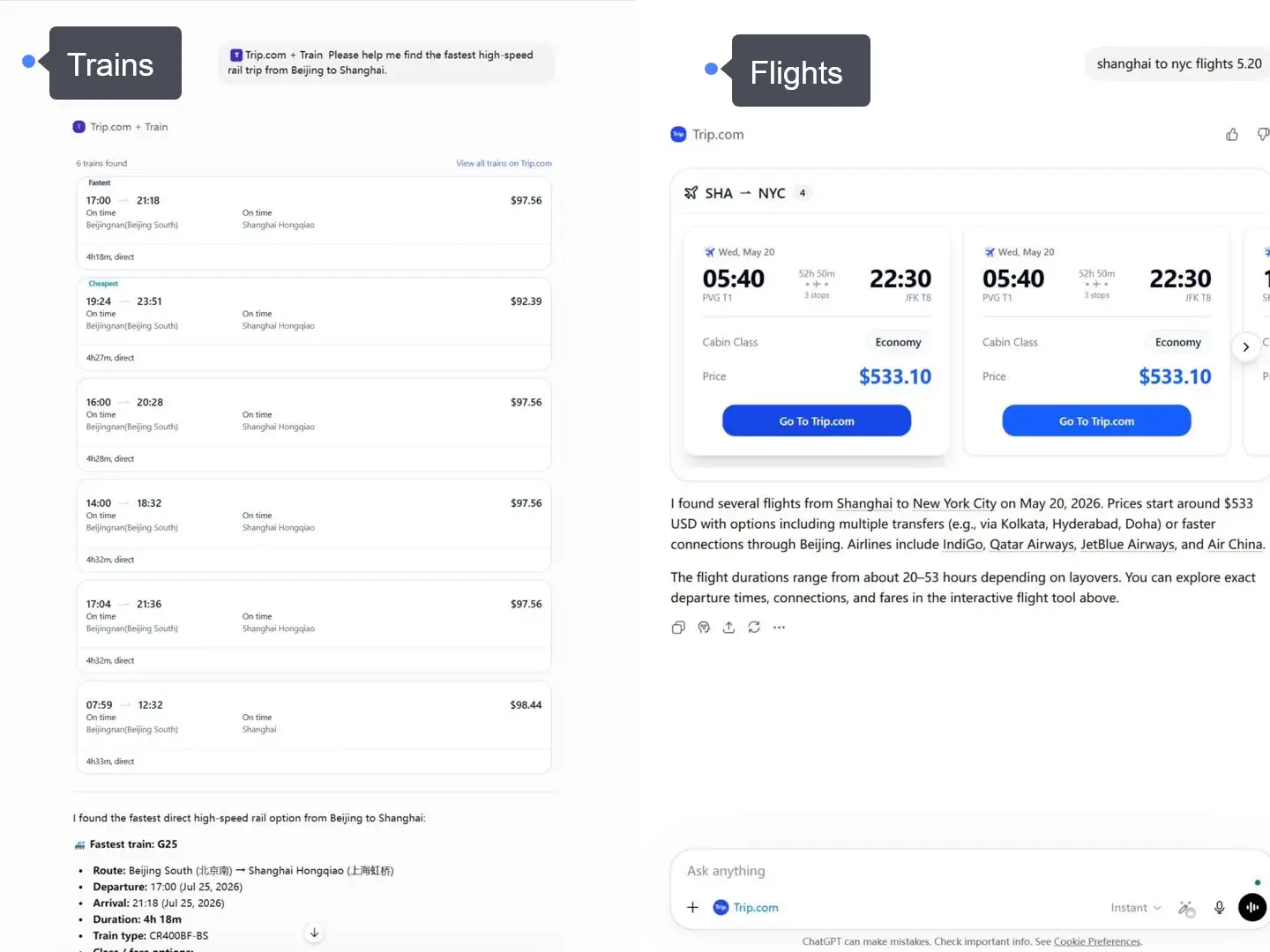This screenshot has height=952, width=1270.
Task: Open the Qatar Airways link
Action: (1032, 545)
